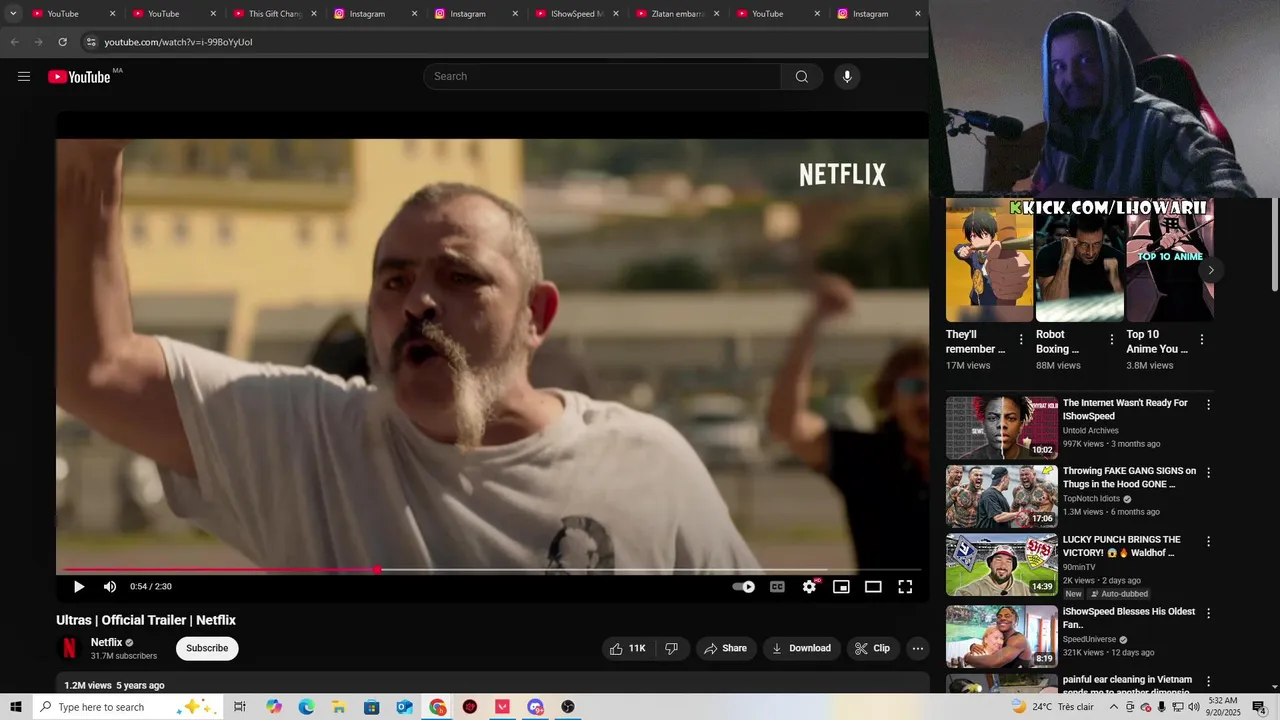The width and height of the screenshot is (1280, 720).
Task: Open the player settings gear
Action: pos(809,587)
